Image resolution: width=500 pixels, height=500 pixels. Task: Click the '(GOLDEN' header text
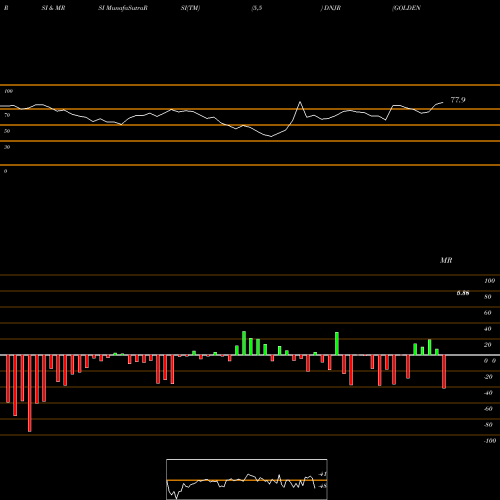pyautogui.click(x=406, y=8)
